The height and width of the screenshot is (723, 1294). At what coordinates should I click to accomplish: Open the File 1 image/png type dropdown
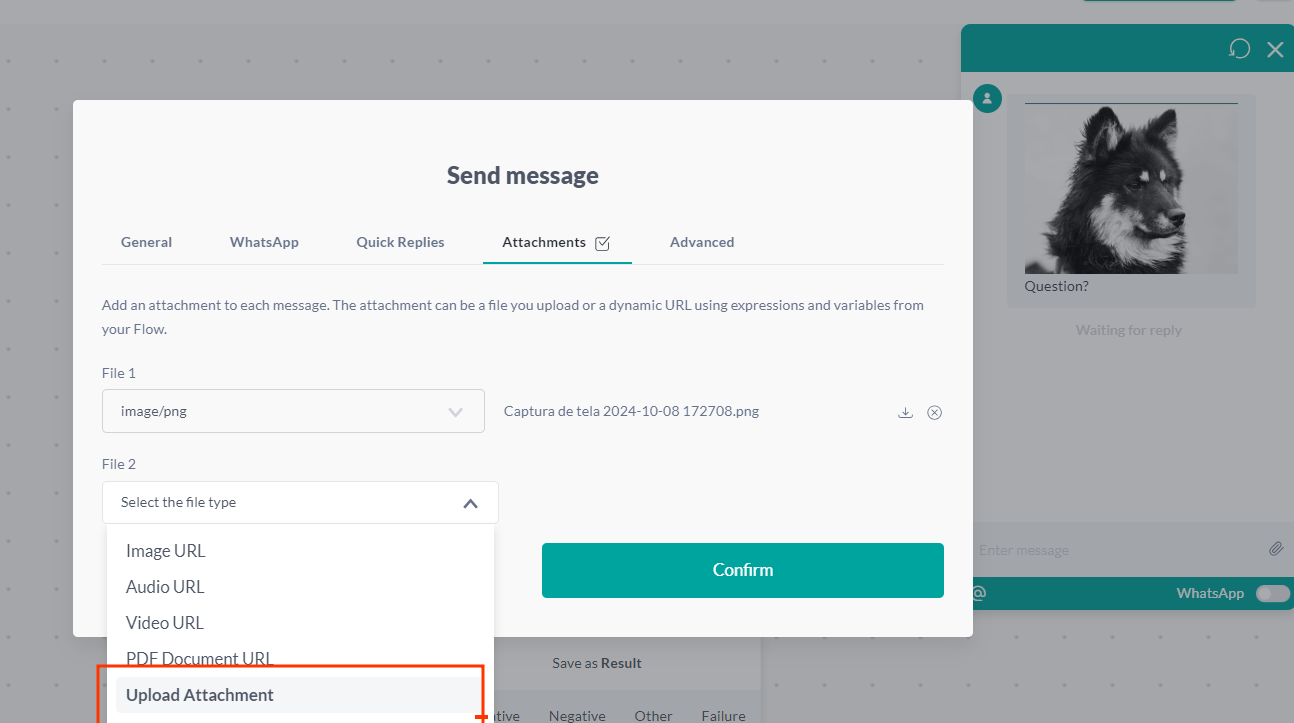point(293,411)
